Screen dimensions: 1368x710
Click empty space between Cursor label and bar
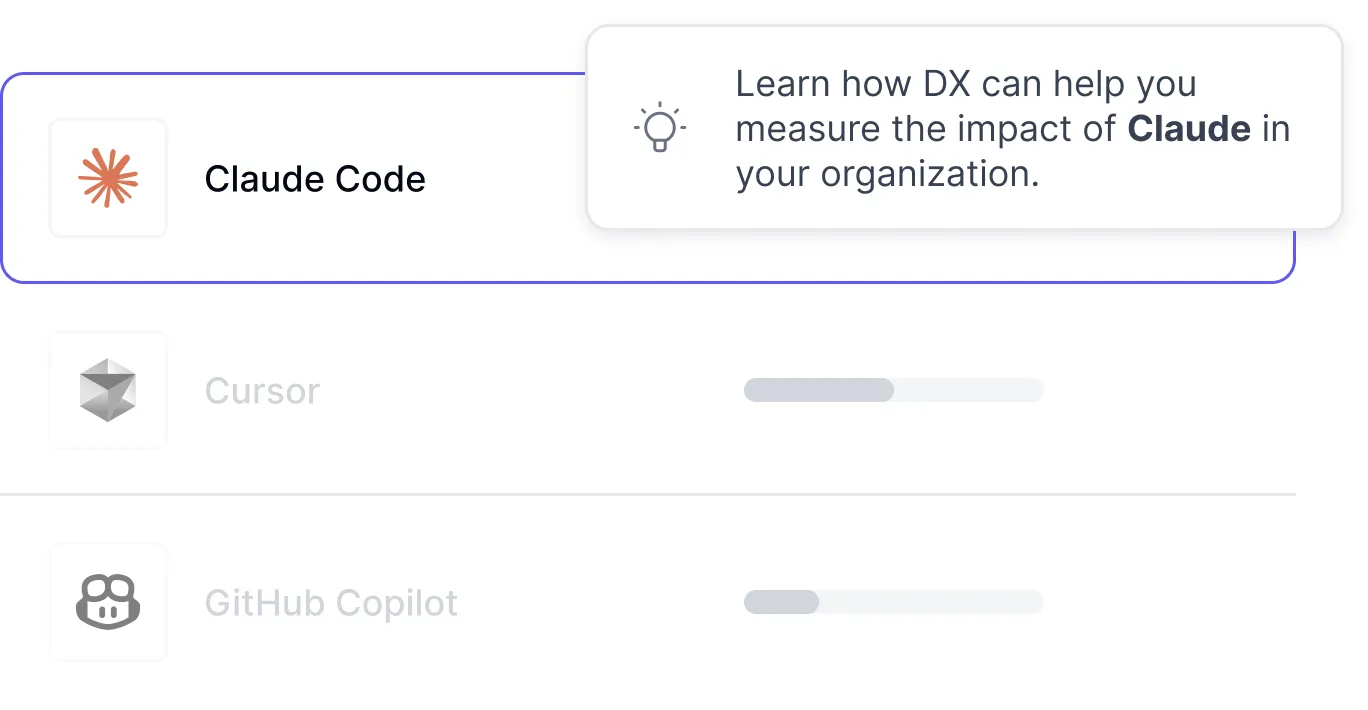coord(530,390)
